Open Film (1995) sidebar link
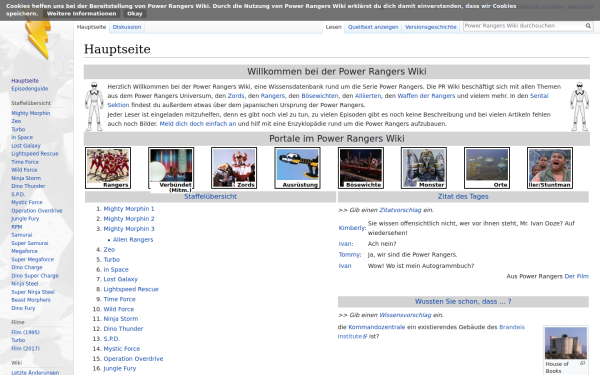This screenshot has height=375, width=600. point(25,333)
